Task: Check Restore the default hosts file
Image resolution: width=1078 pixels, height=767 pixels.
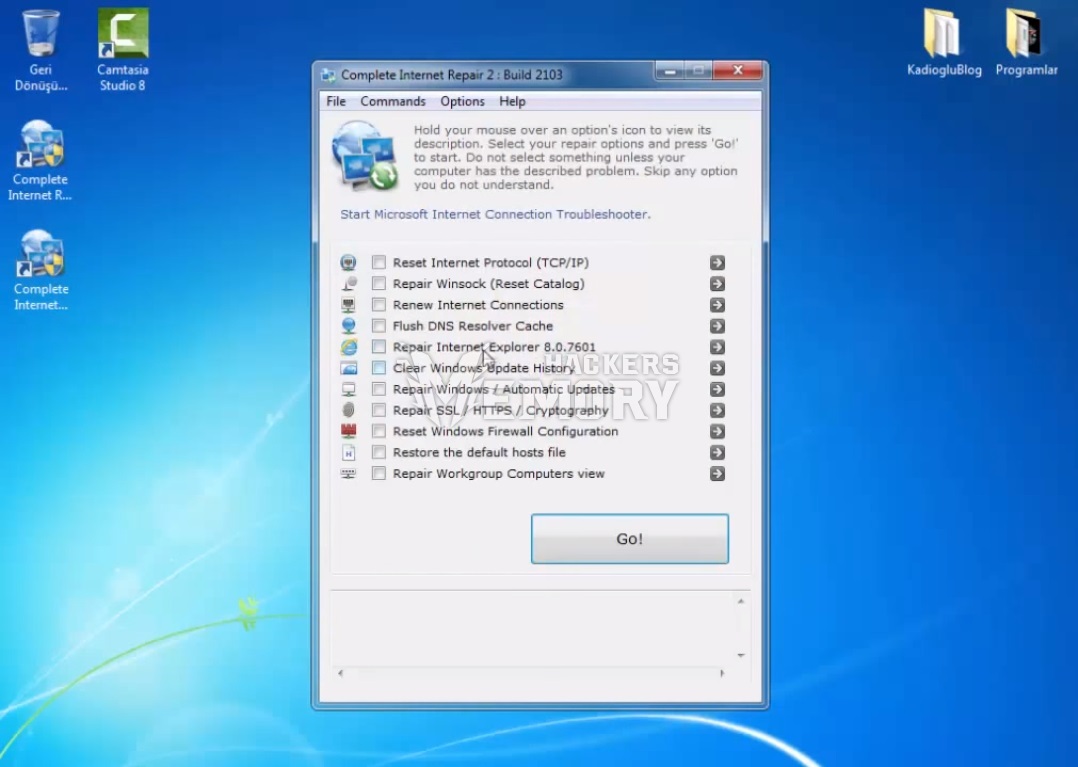Action: [379, 452]
